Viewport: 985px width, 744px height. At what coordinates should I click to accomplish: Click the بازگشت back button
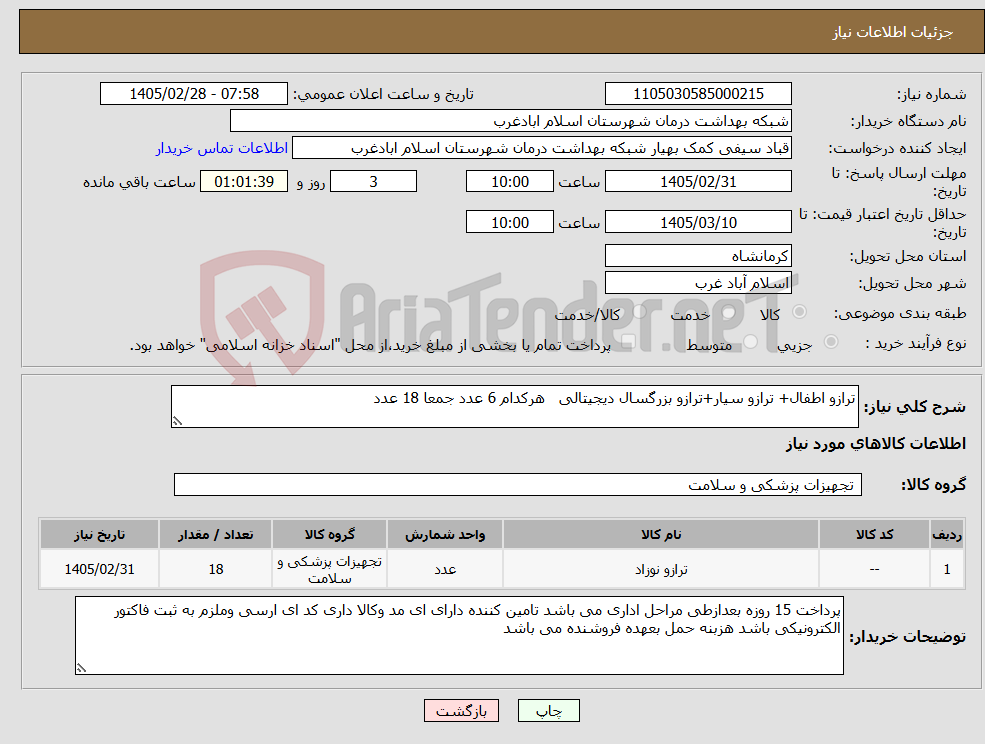tap(461, 711)
